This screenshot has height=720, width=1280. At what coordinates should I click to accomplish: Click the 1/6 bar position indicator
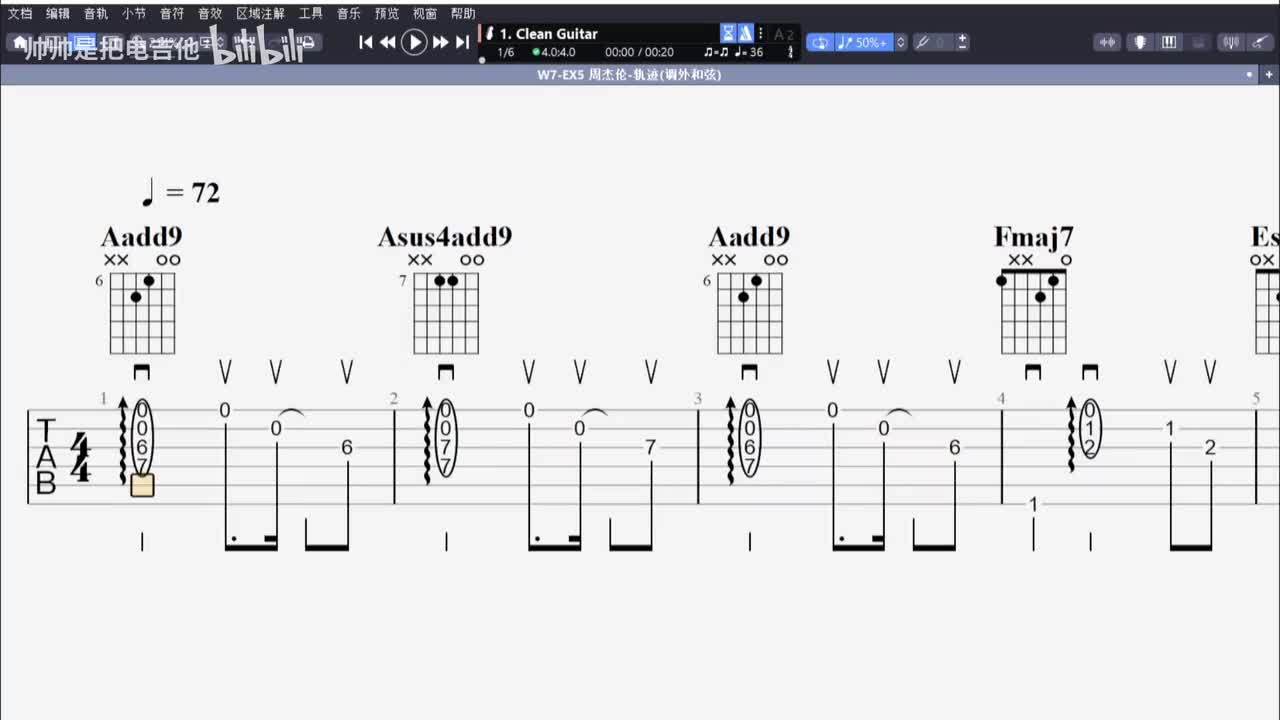coord(506,52)
